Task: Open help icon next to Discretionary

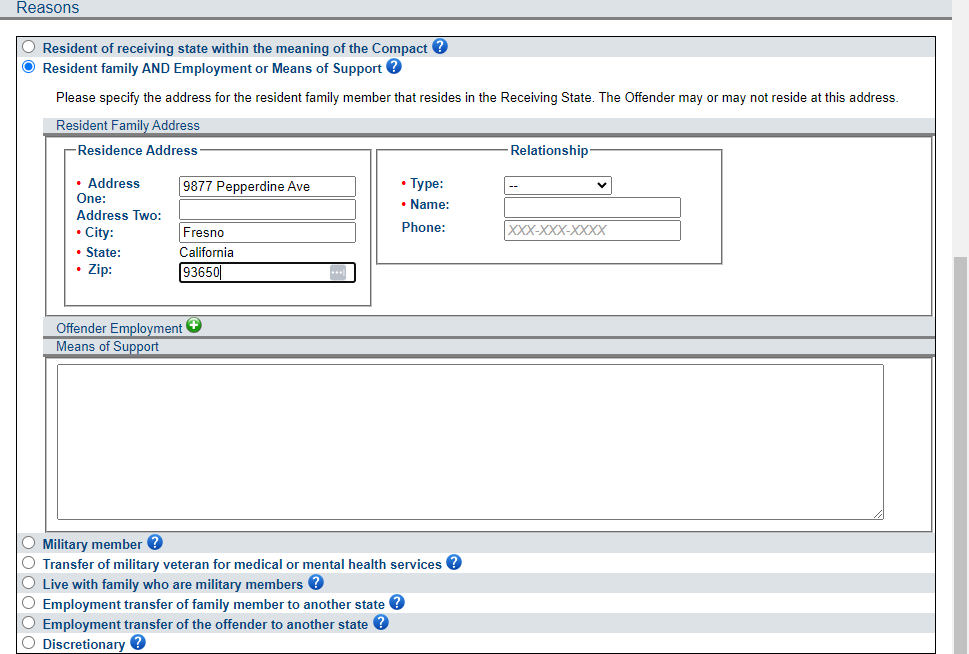Action: coord(138,642)
